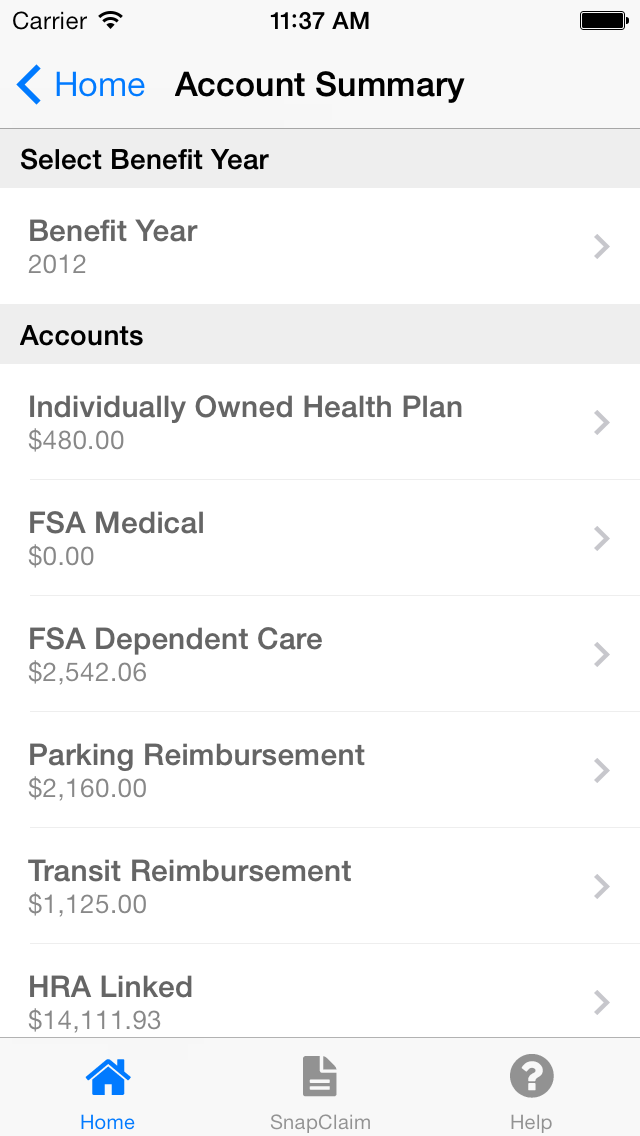This screenshot has width=640, height=1136.
Task: Select the Parking Reimbursement account name
Action: [197, 755]
